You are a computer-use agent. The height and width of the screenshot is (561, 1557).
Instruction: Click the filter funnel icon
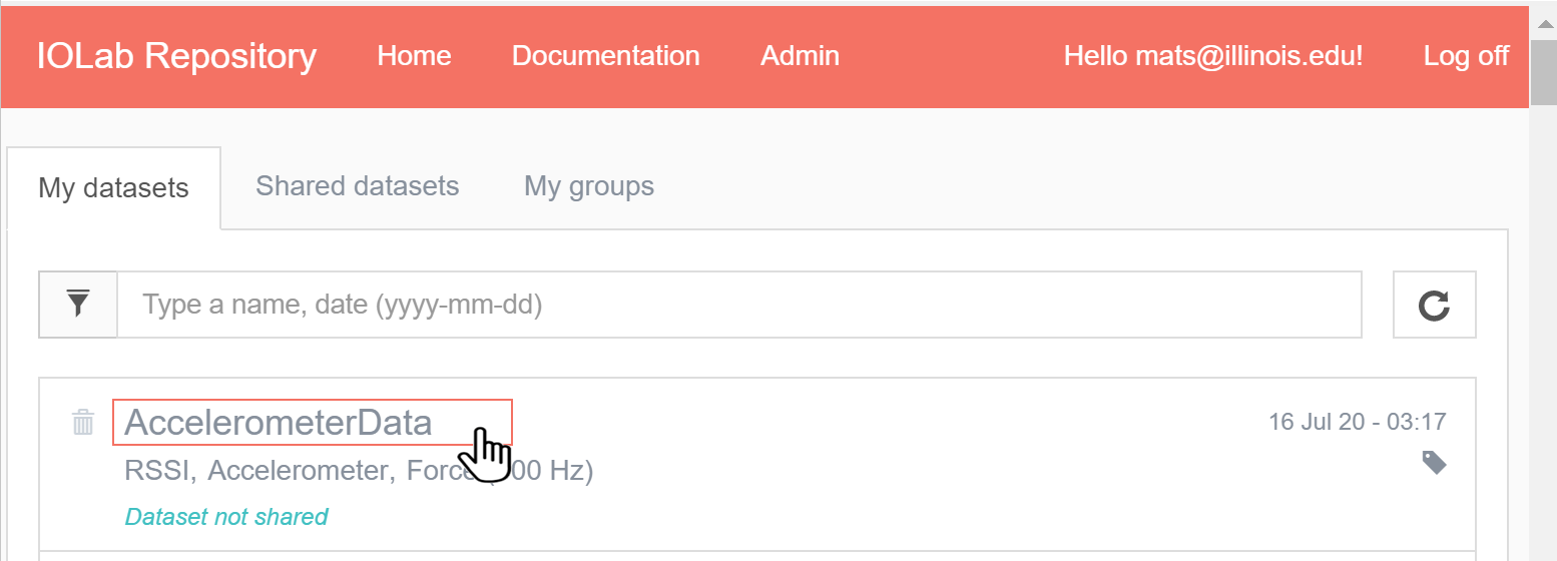78,304
